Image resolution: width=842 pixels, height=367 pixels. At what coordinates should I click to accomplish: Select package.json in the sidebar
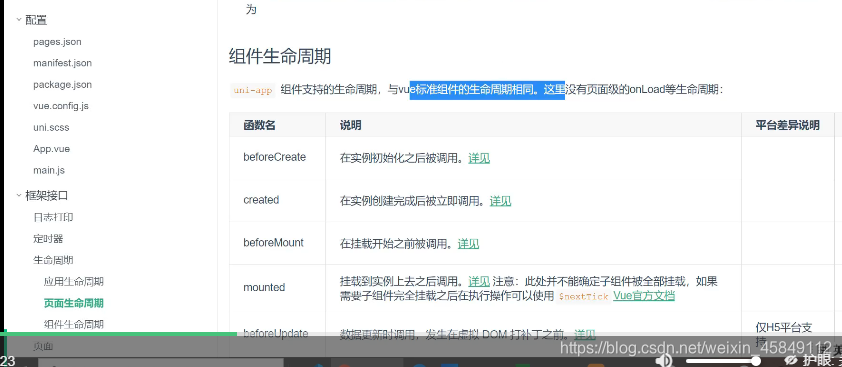pos(62,84)
